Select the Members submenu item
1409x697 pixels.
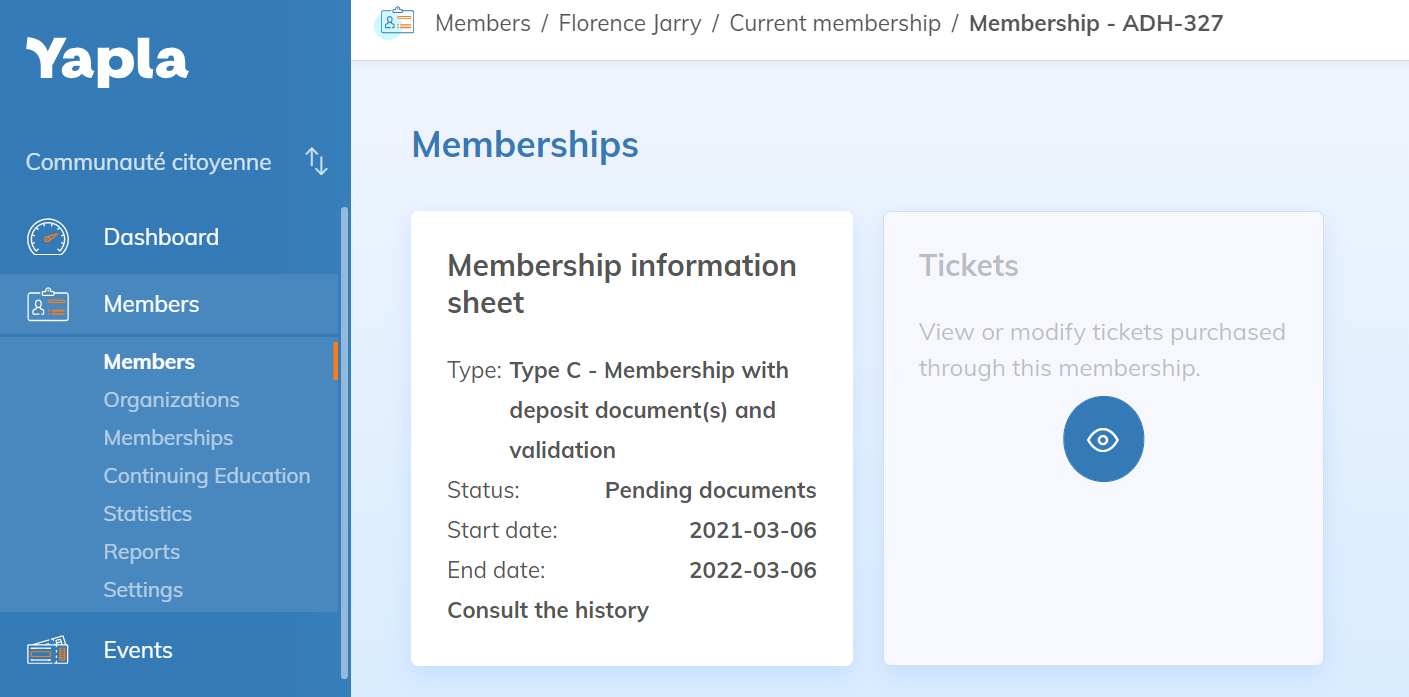click(149, 362)
